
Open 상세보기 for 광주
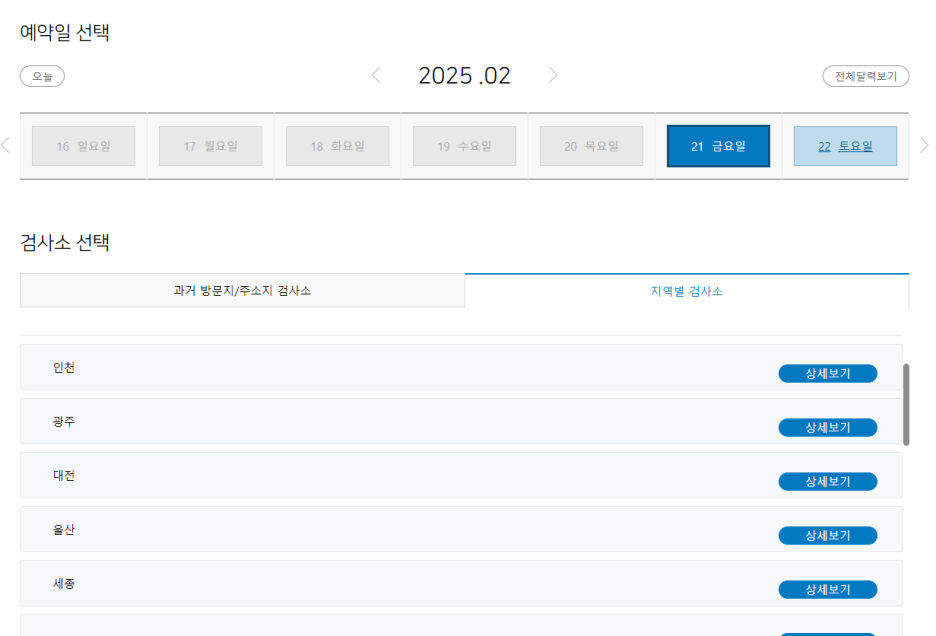tap(827, 428)
